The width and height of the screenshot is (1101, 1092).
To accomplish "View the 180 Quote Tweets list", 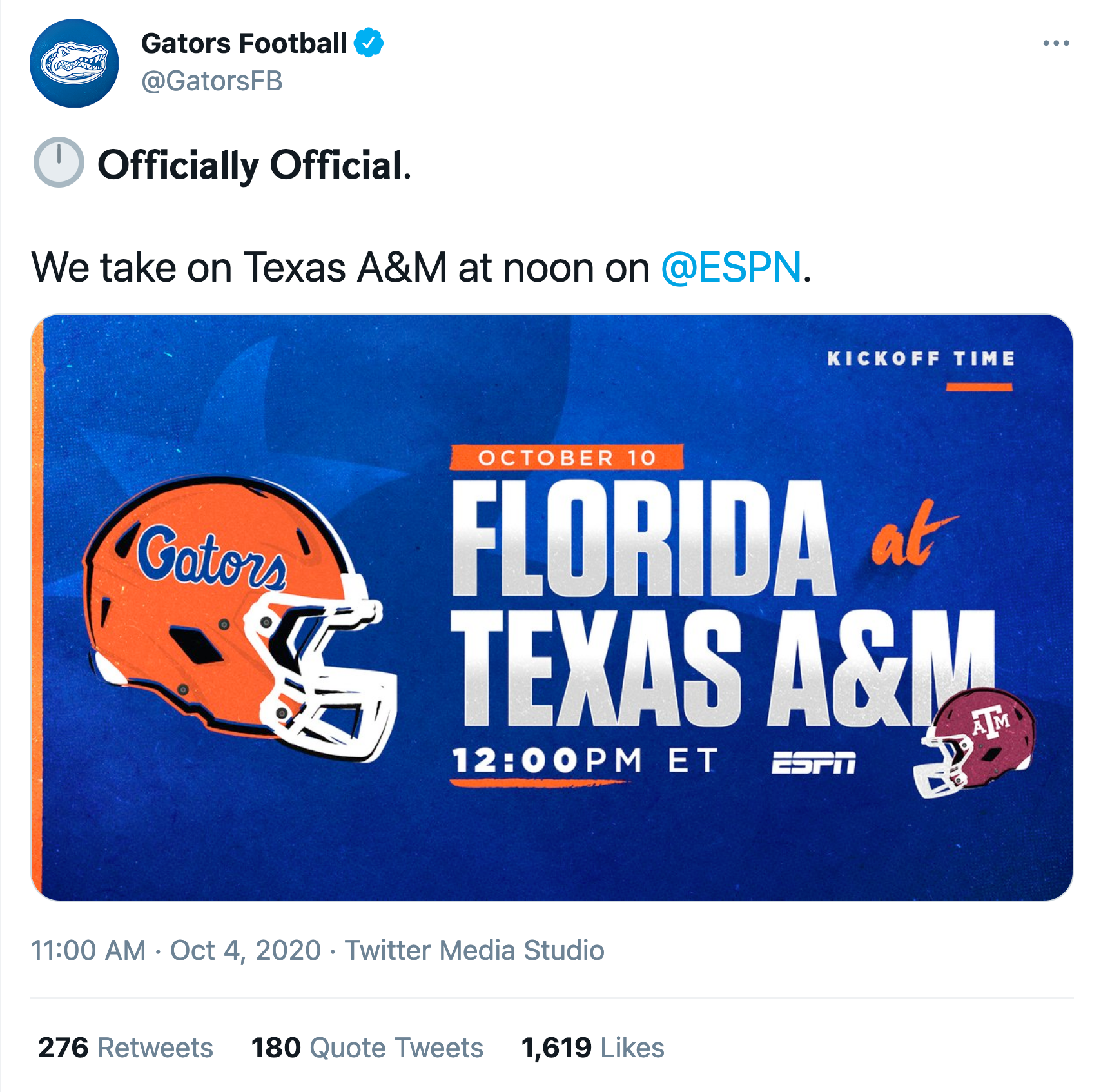I will tap(367, 1048).
